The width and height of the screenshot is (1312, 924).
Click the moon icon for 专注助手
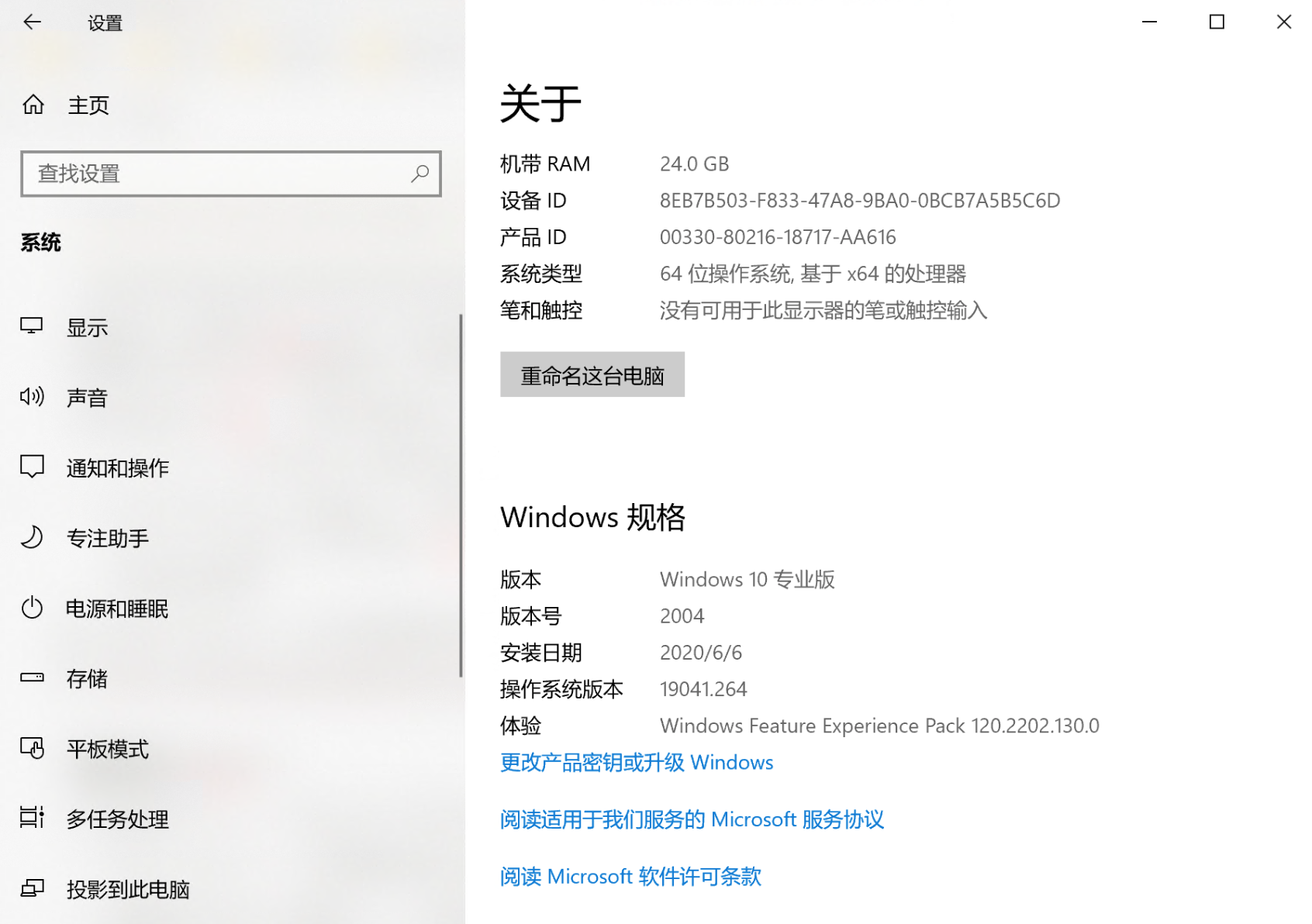32,537
